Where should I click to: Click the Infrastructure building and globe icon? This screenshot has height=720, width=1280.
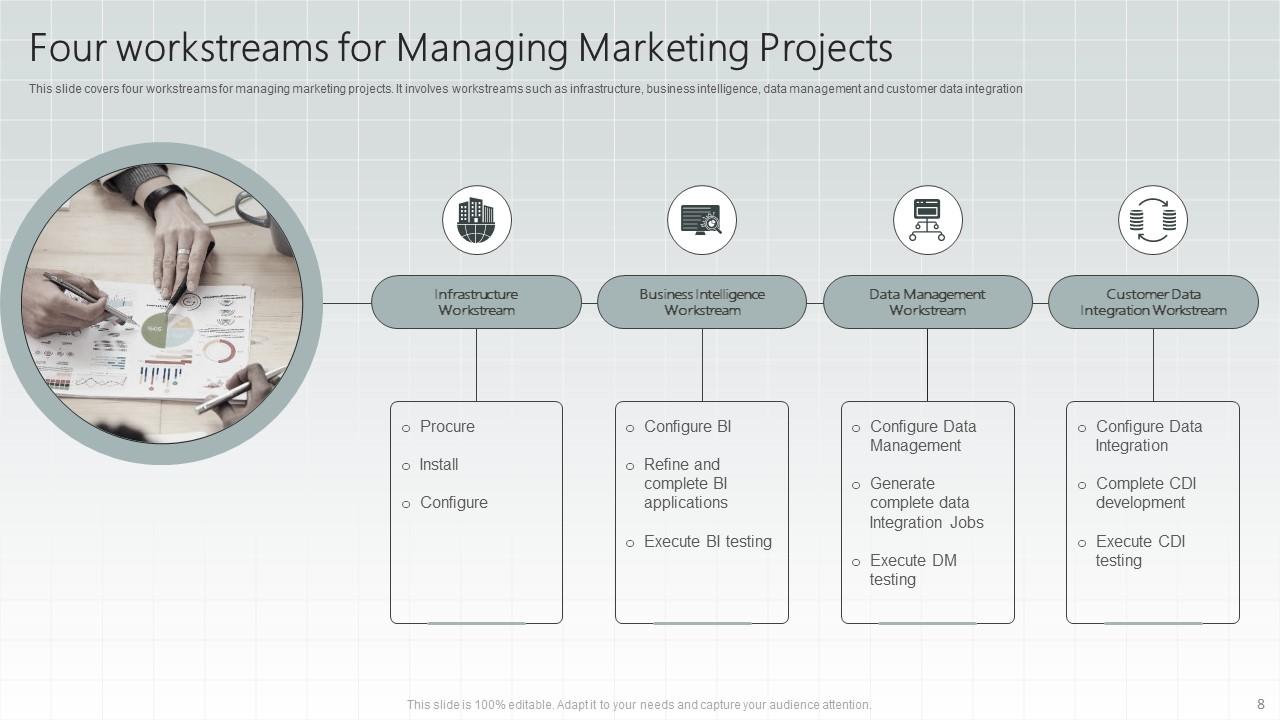477,220
